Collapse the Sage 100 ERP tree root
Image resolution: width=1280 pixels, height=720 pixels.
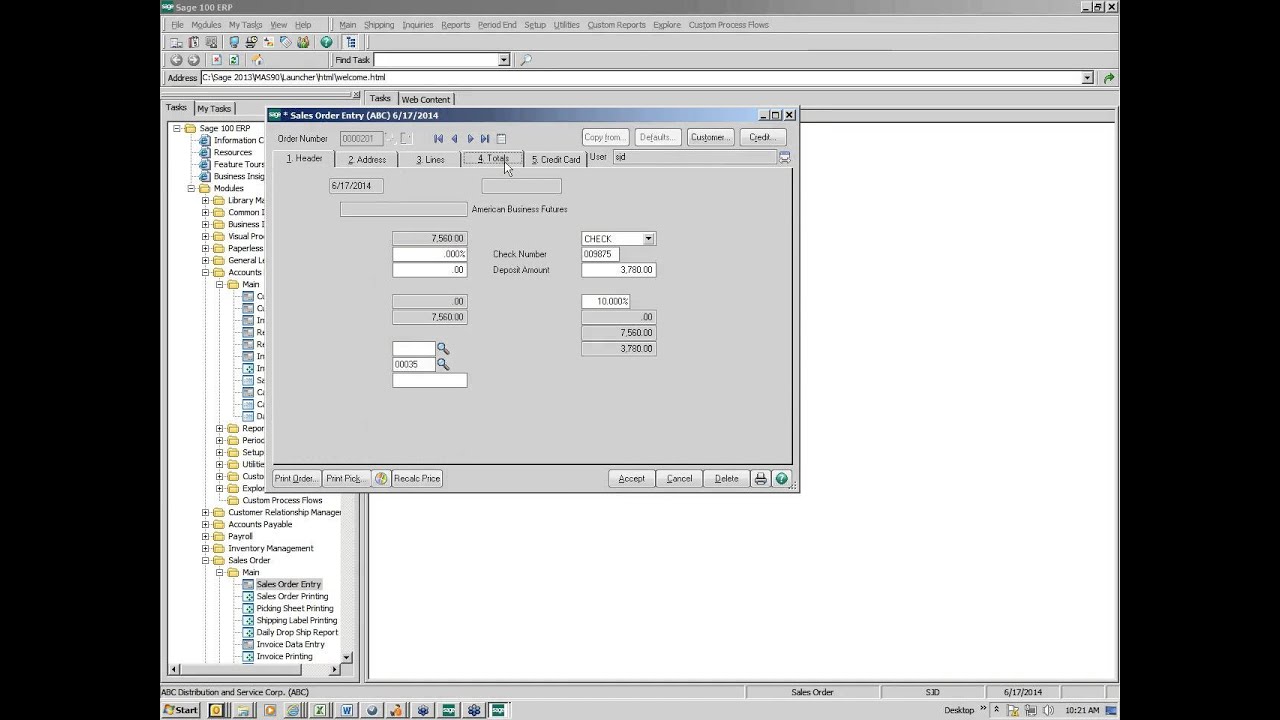click(177, 128)
